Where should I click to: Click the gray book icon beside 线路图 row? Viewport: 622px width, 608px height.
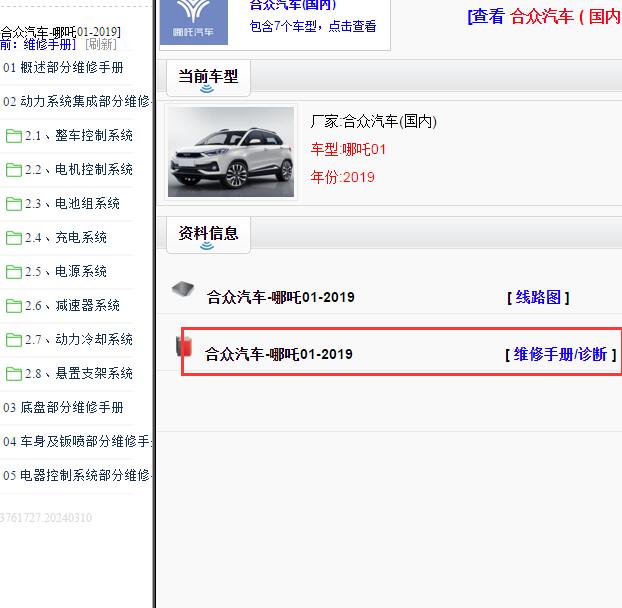[x=183, y=288]
